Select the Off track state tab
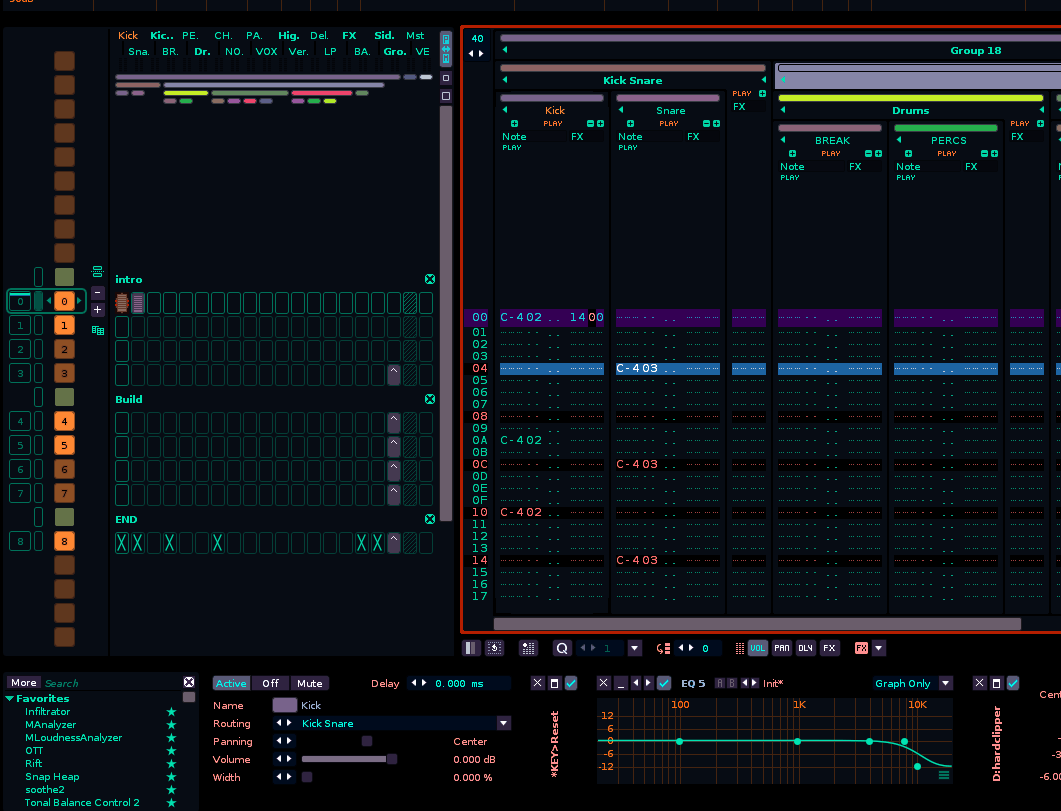The image size is (1061, 811). click(270, 684)
